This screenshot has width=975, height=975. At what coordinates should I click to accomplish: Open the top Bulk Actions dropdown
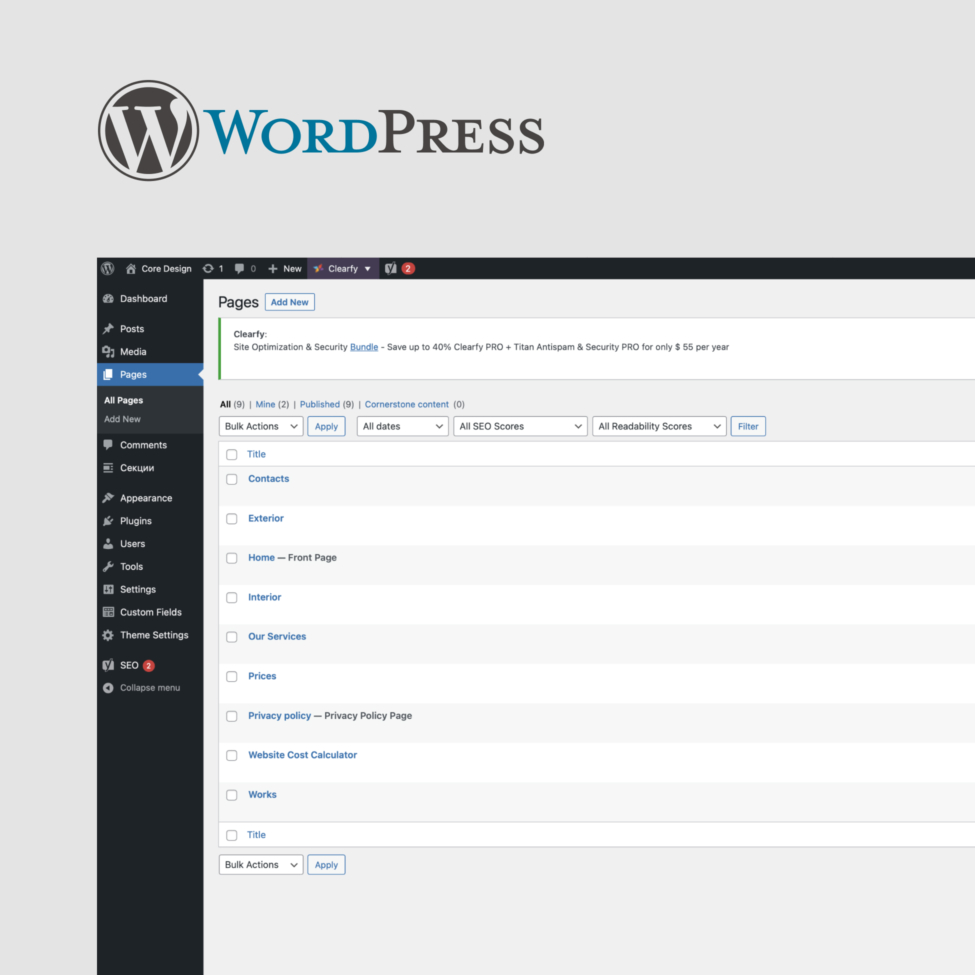point(261,426)
